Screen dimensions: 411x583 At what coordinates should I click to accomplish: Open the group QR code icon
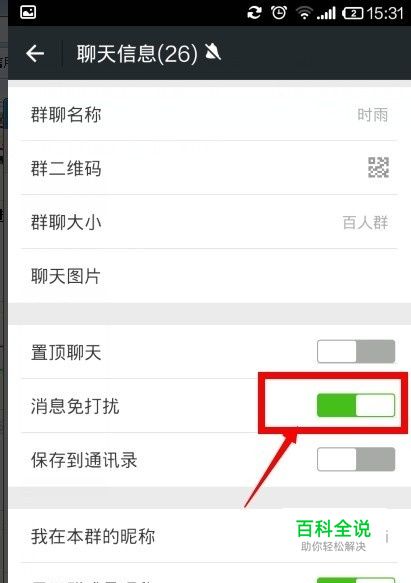point(378,167)
